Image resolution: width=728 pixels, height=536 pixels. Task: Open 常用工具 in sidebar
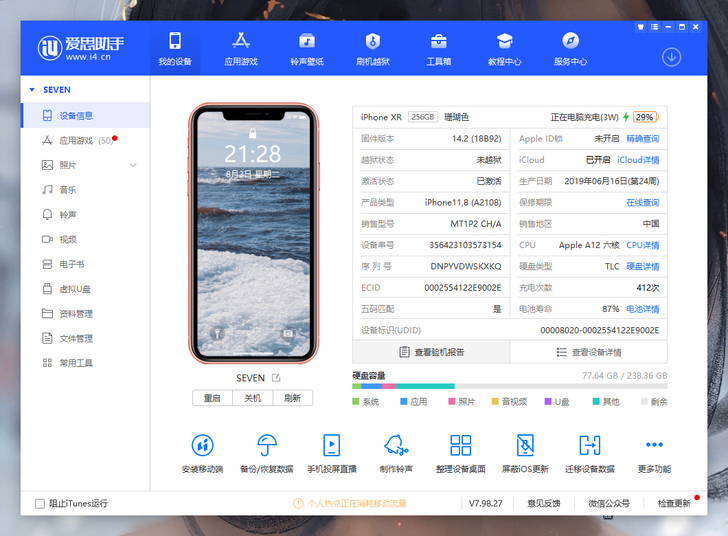tap(86, 363)
